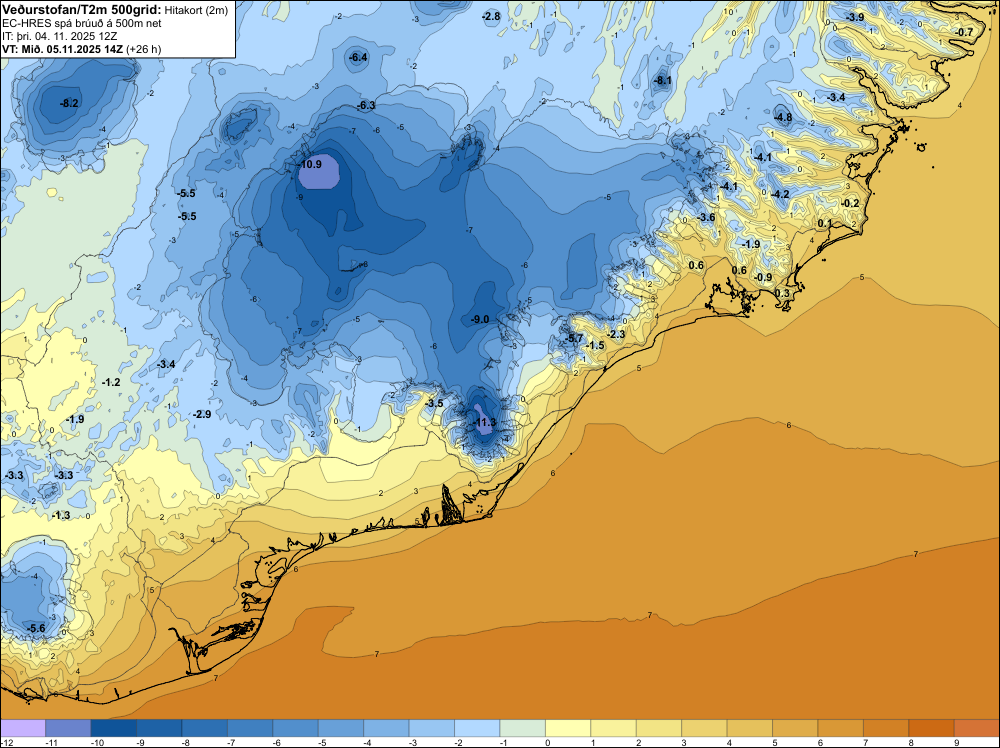Click the initial time line IT: þri. 04. 11. 2025 12Z
Viewport: 1000px width, 748px height.
[x=59, y=36]
